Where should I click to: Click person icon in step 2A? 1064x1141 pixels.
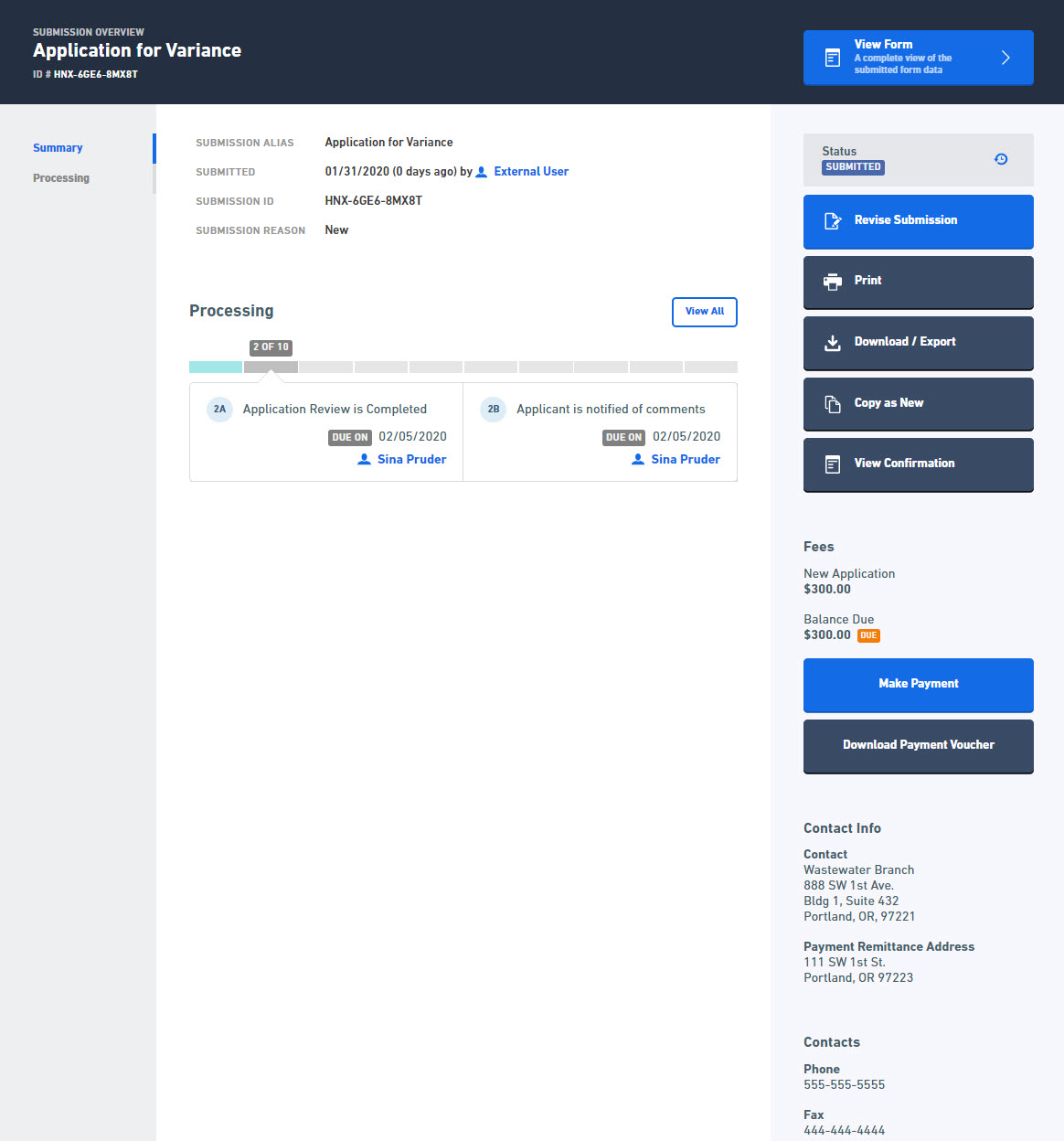364,460
